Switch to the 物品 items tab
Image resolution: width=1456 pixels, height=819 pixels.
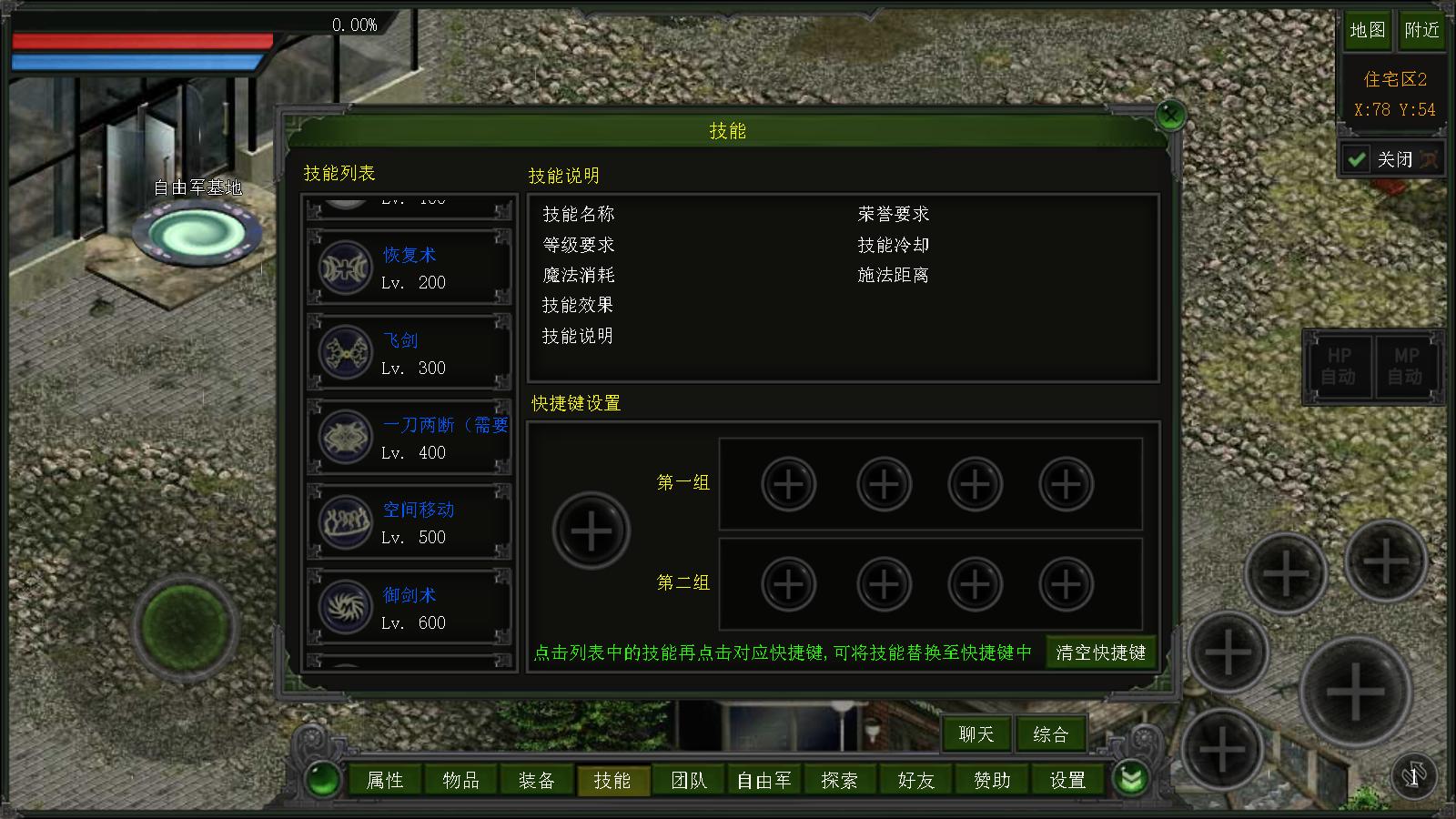(x=460, y=780)
